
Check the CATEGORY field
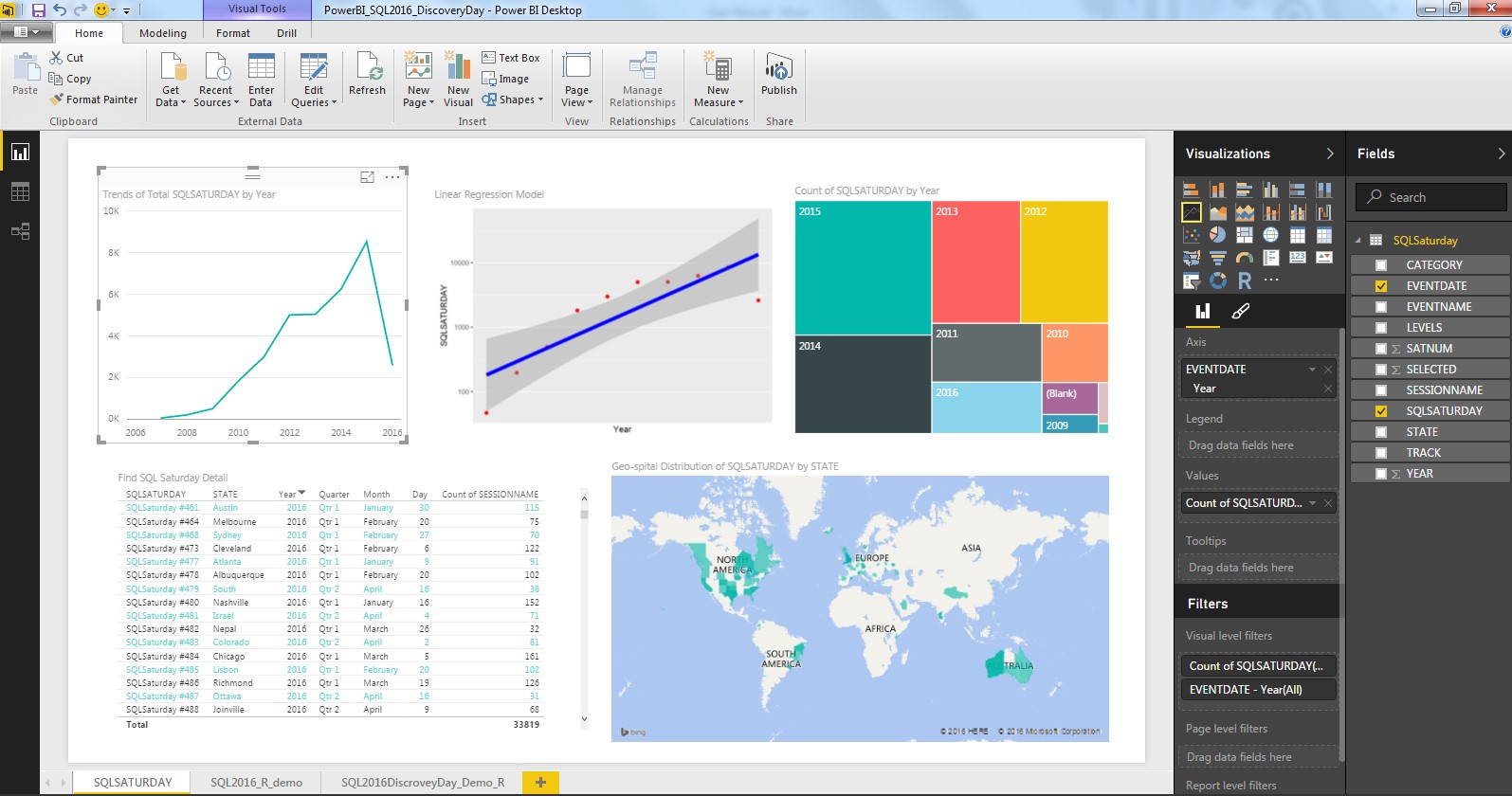click(x=1381, y=265)
